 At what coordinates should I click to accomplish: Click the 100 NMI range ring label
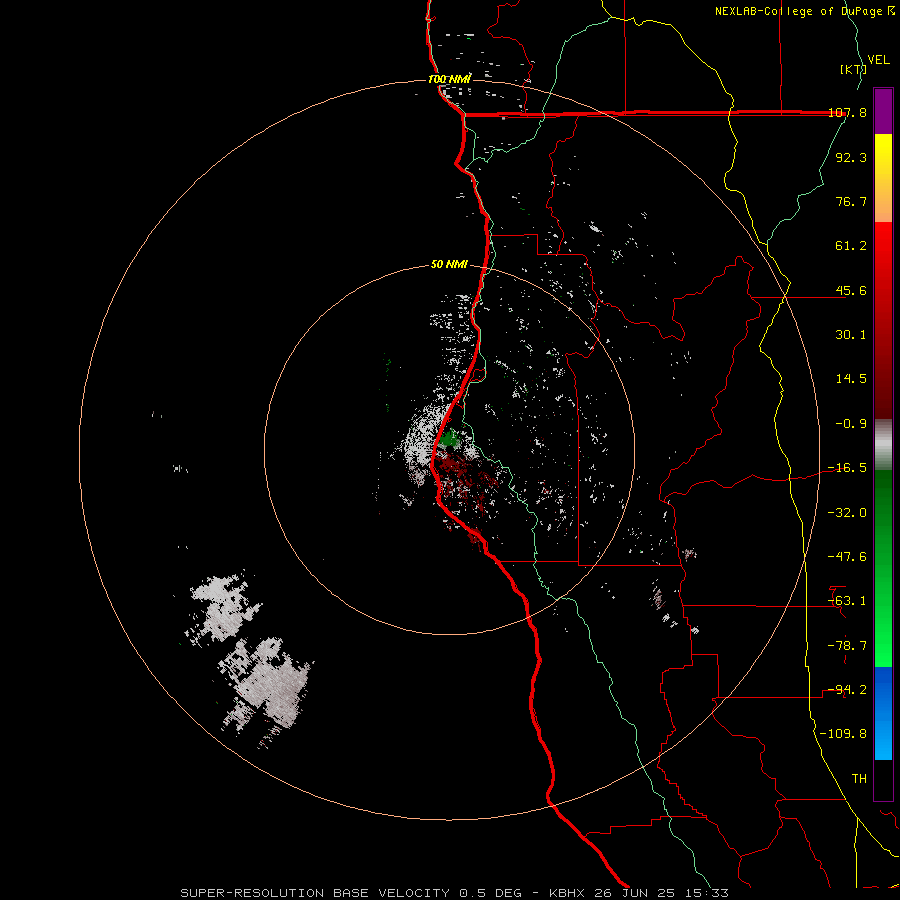click(449, 79)
